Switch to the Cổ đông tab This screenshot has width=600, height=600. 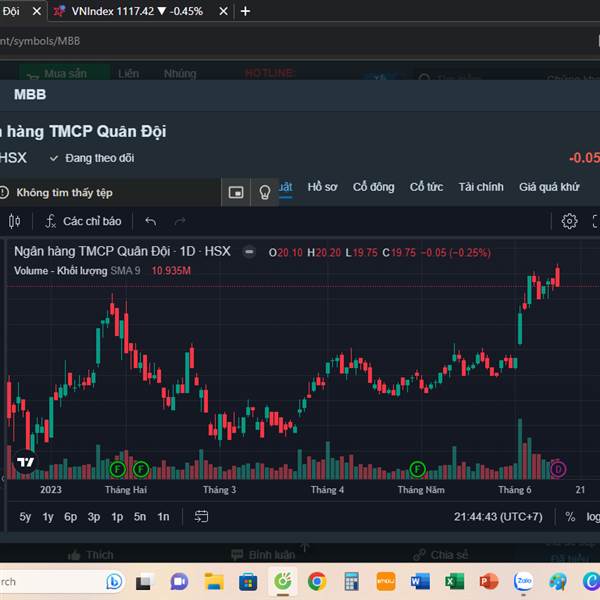[x=373, y=187]
